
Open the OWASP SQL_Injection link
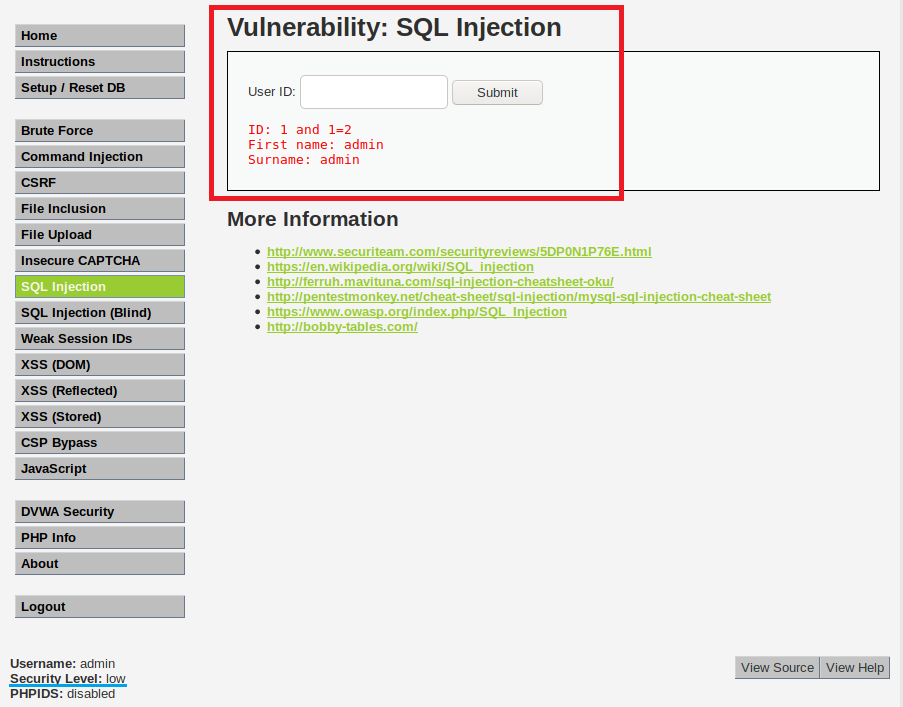[x=416, y=312]
